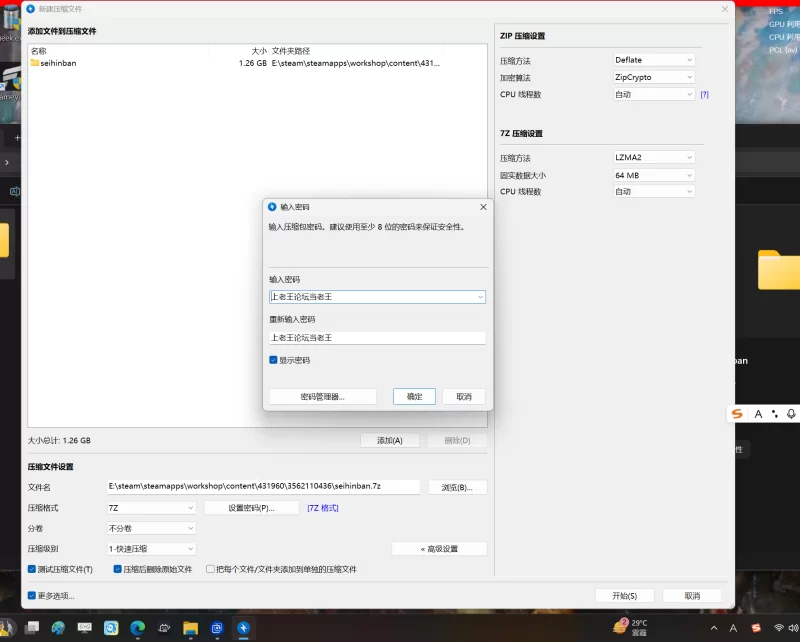Open 压缩级别 1-快速压缩 dropdown
This screenshot has width=800, height=642.
(x=151, y=549)
